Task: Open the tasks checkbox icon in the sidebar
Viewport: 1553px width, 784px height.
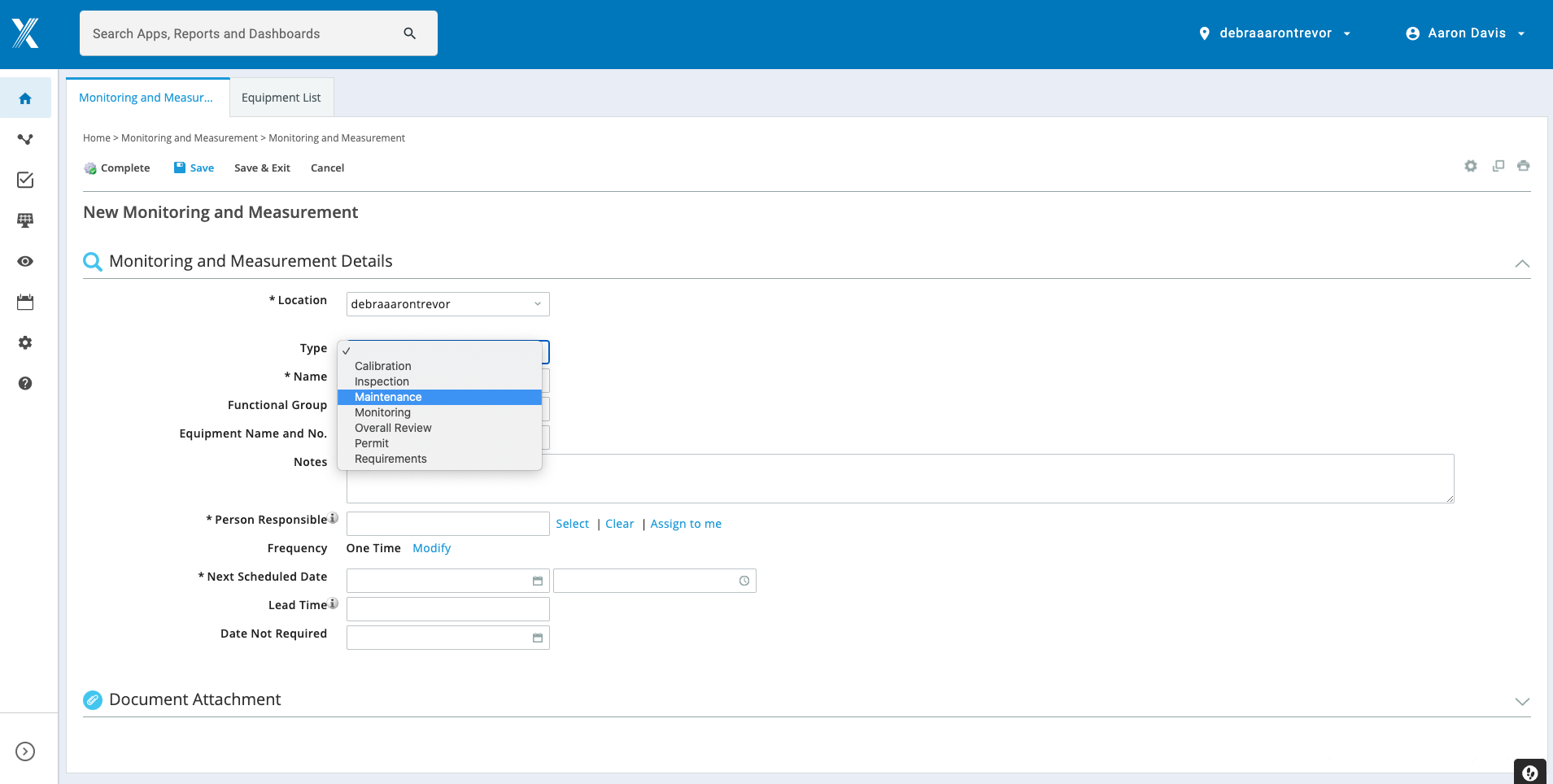Action: [25, 180]
